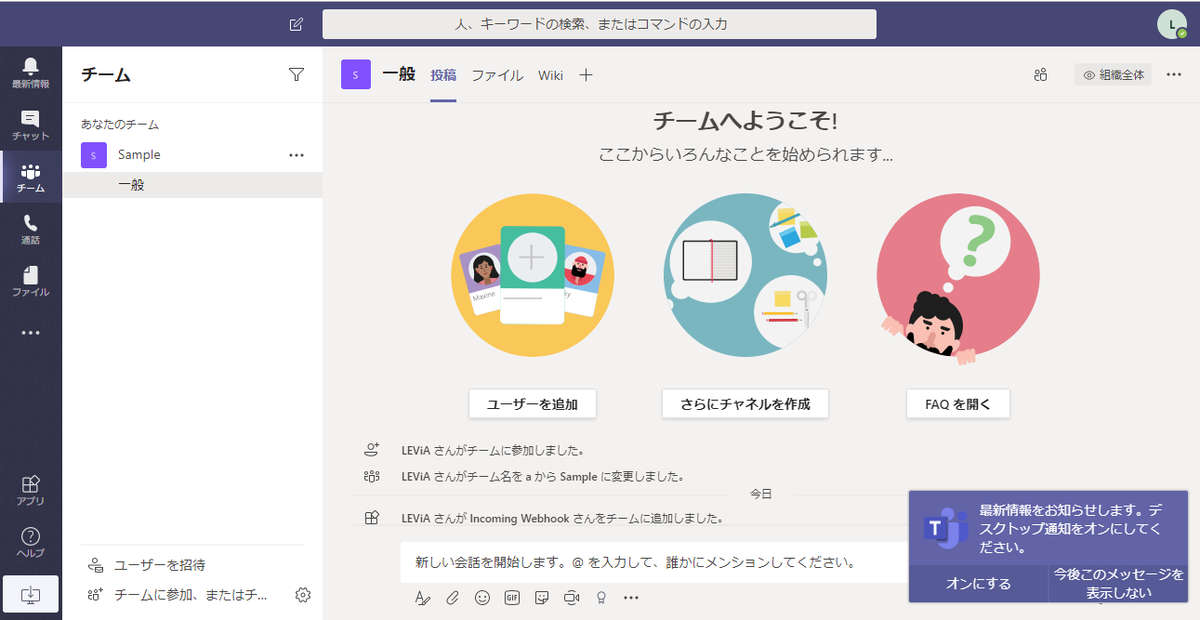This screenshot has height=620, width=1200.
Task: Click the download desktop app icon
Action: pyautogui.click(x=31, y=595)
